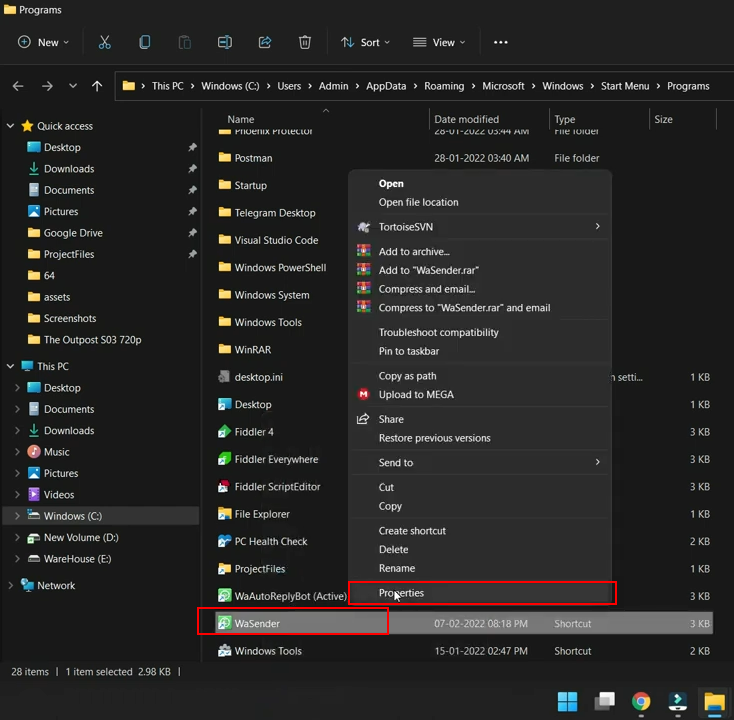The height and width of the screenshot is (720, 734).
Task: Expand the Music node under This PC
Action: 17,452
